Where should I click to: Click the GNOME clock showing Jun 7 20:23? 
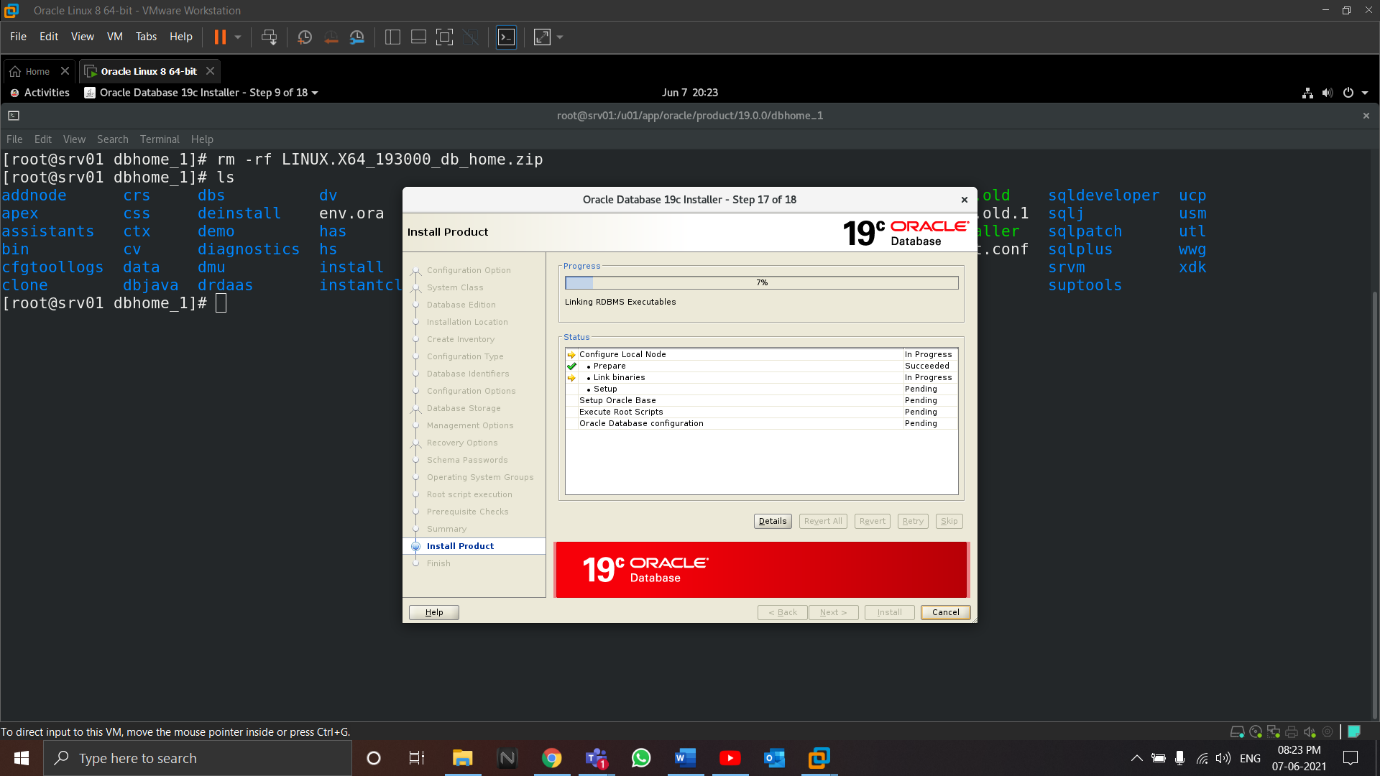[690, 92]
